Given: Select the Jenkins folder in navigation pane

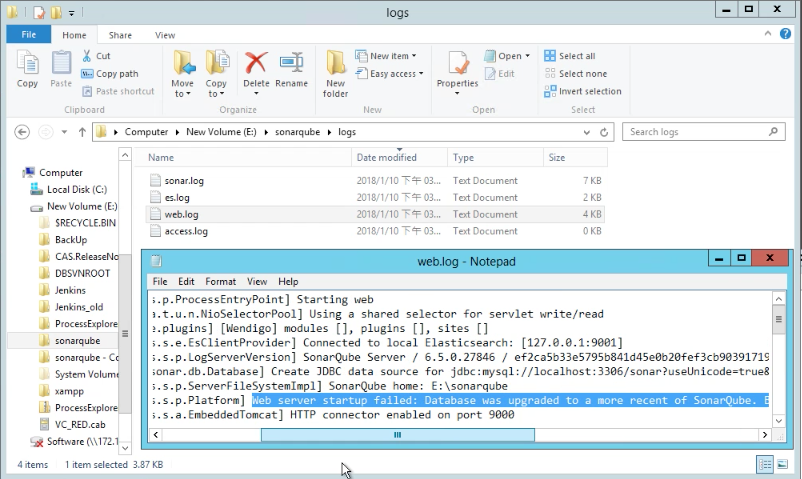Looking at the screenshot, I should coord(71,290).
